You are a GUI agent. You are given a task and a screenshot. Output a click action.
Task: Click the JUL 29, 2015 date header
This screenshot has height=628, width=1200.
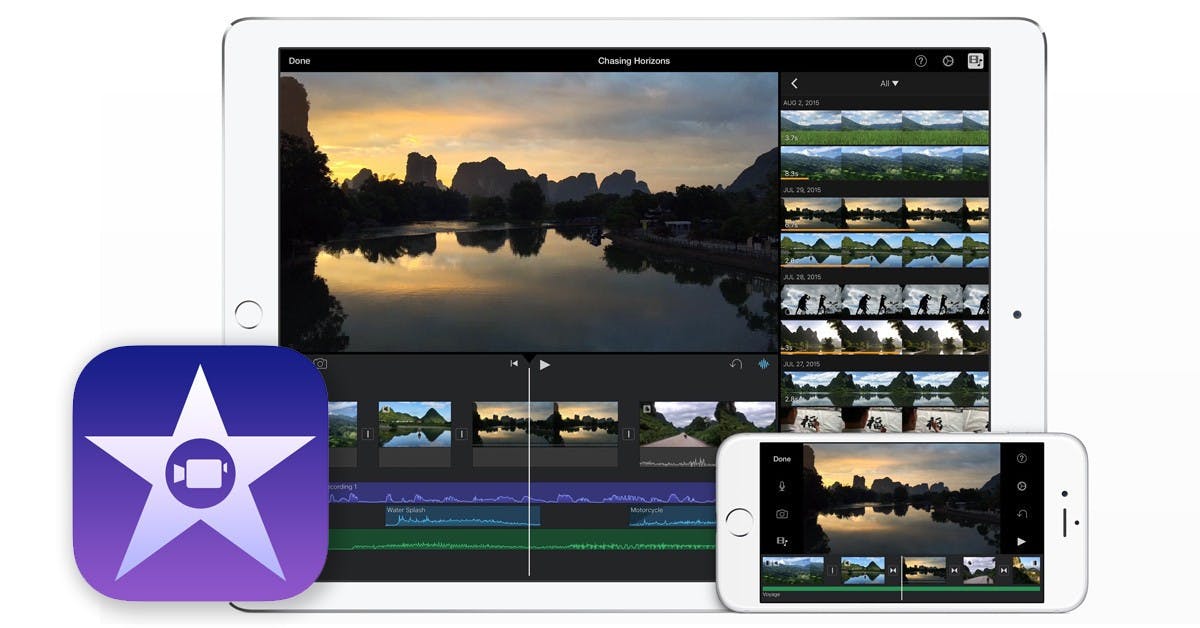pyautogui.click(x=802, y=189)
